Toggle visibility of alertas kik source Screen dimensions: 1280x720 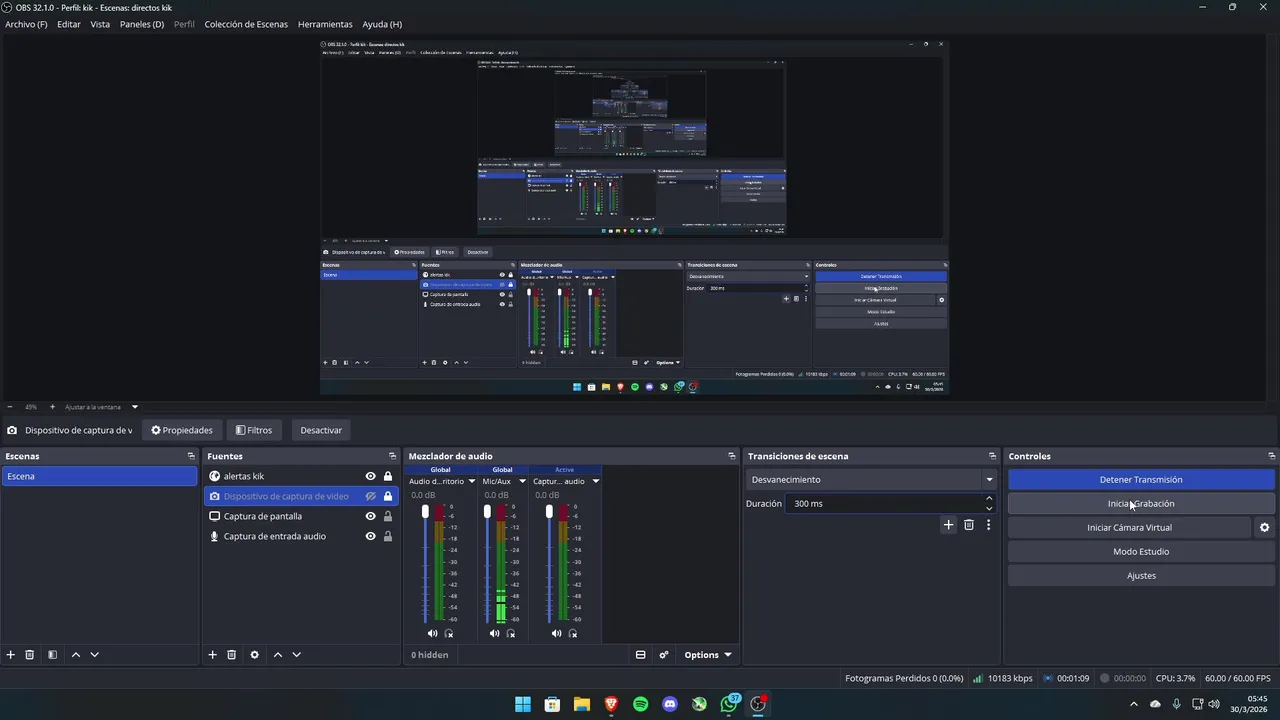click(x=370, y=476)
